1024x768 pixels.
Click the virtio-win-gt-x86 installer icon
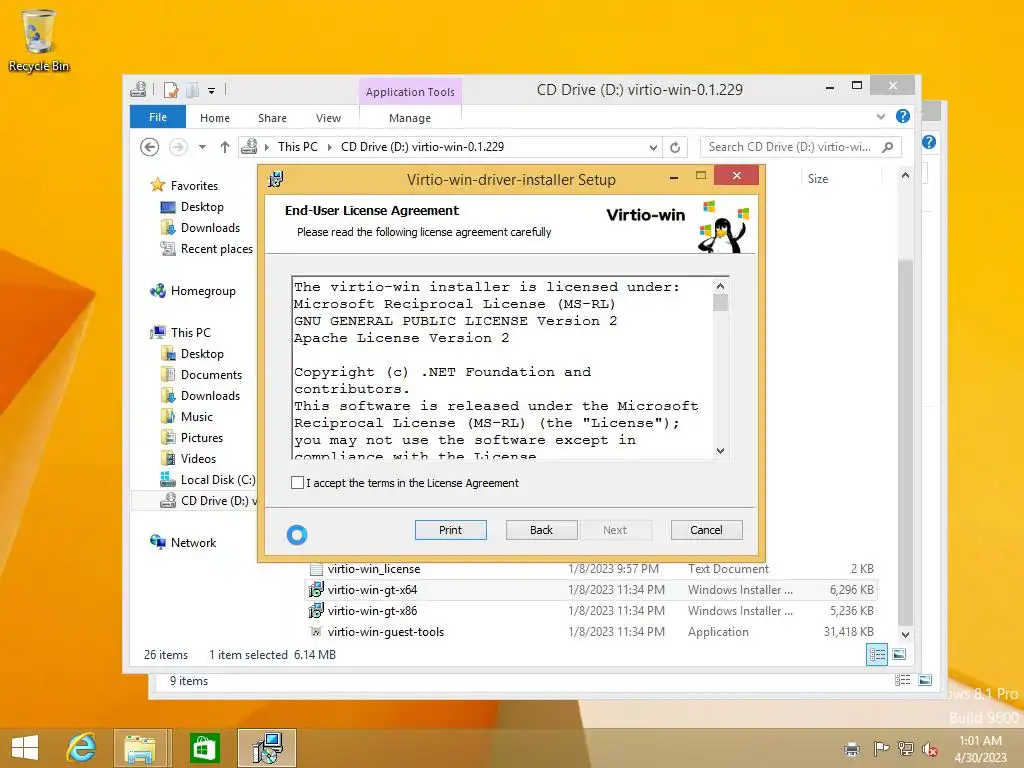(x=316, y=611)
